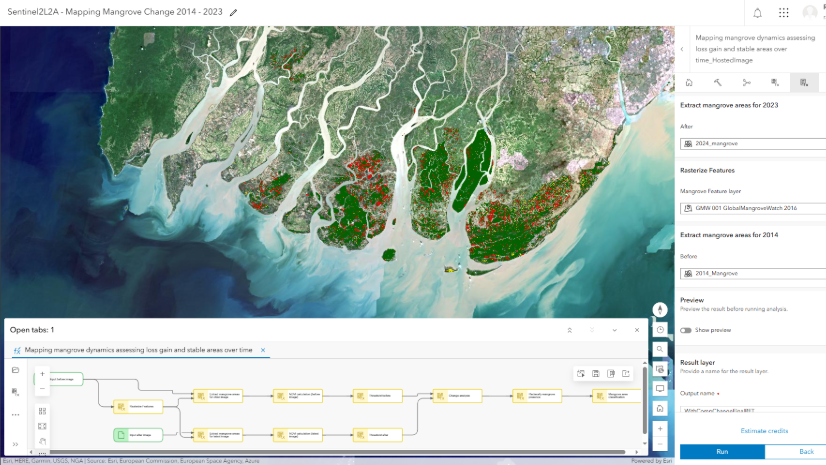Viewport: 826px width, 465px height.
Task: Select the Change analysis node
Action: pos(457,395)
